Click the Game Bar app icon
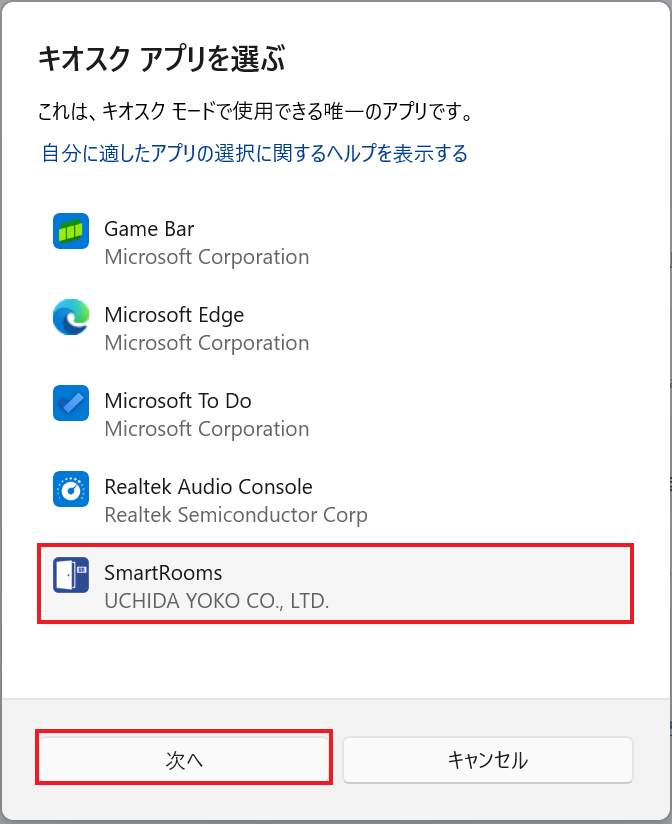This screenshot has height=824, width=672. [71, 231]
